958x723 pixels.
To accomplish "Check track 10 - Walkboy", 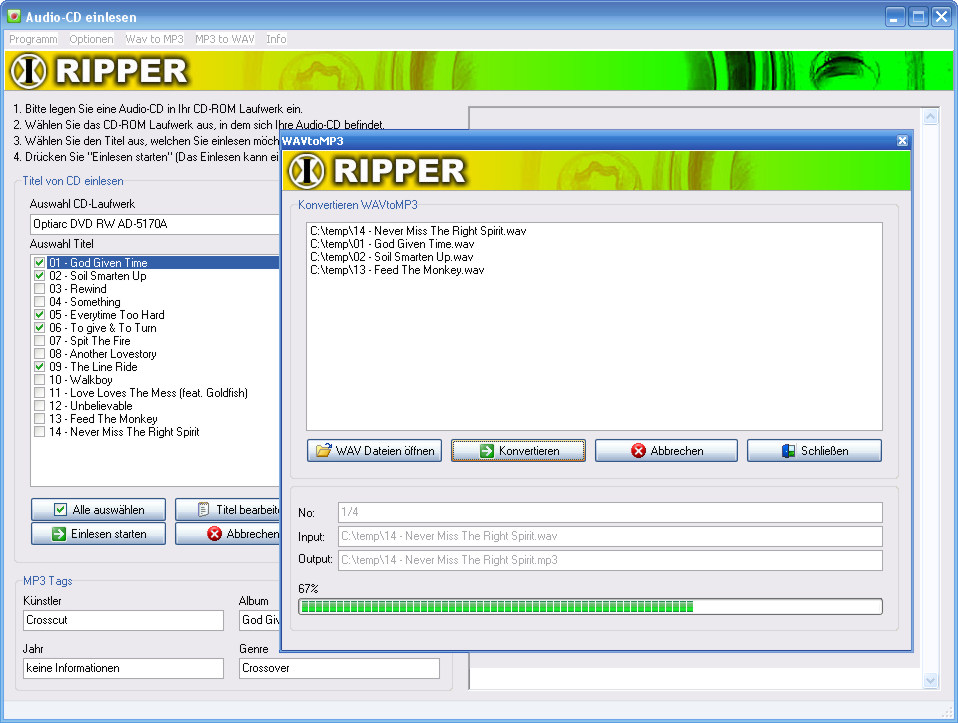I will (39, 380).
